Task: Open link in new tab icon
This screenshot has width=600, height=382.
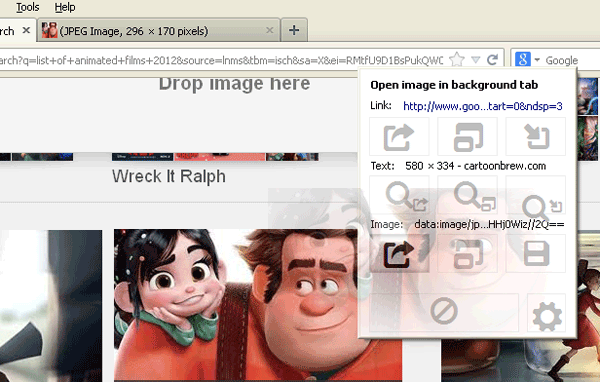Action: pos(468,137)
